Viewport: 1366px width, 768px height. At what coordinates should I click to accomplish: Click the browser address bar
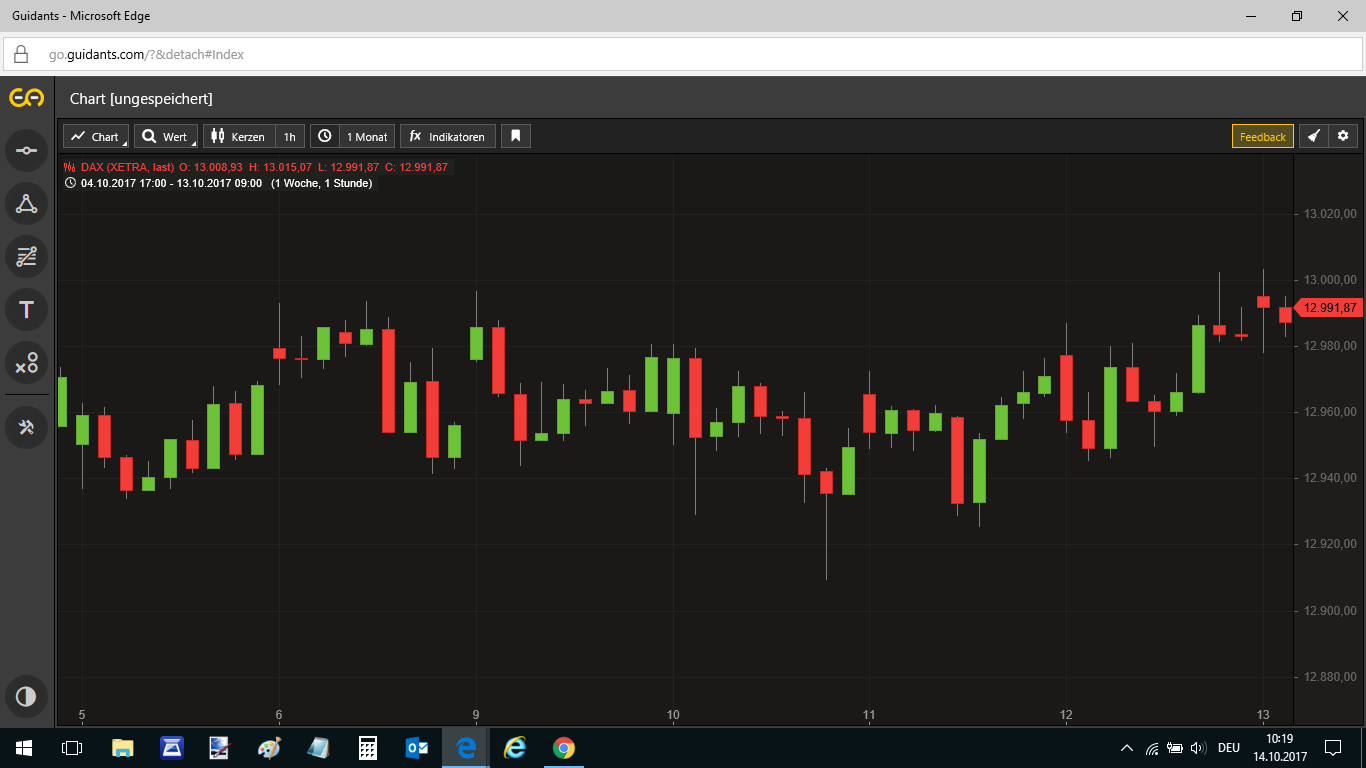(x=682, y=54)
